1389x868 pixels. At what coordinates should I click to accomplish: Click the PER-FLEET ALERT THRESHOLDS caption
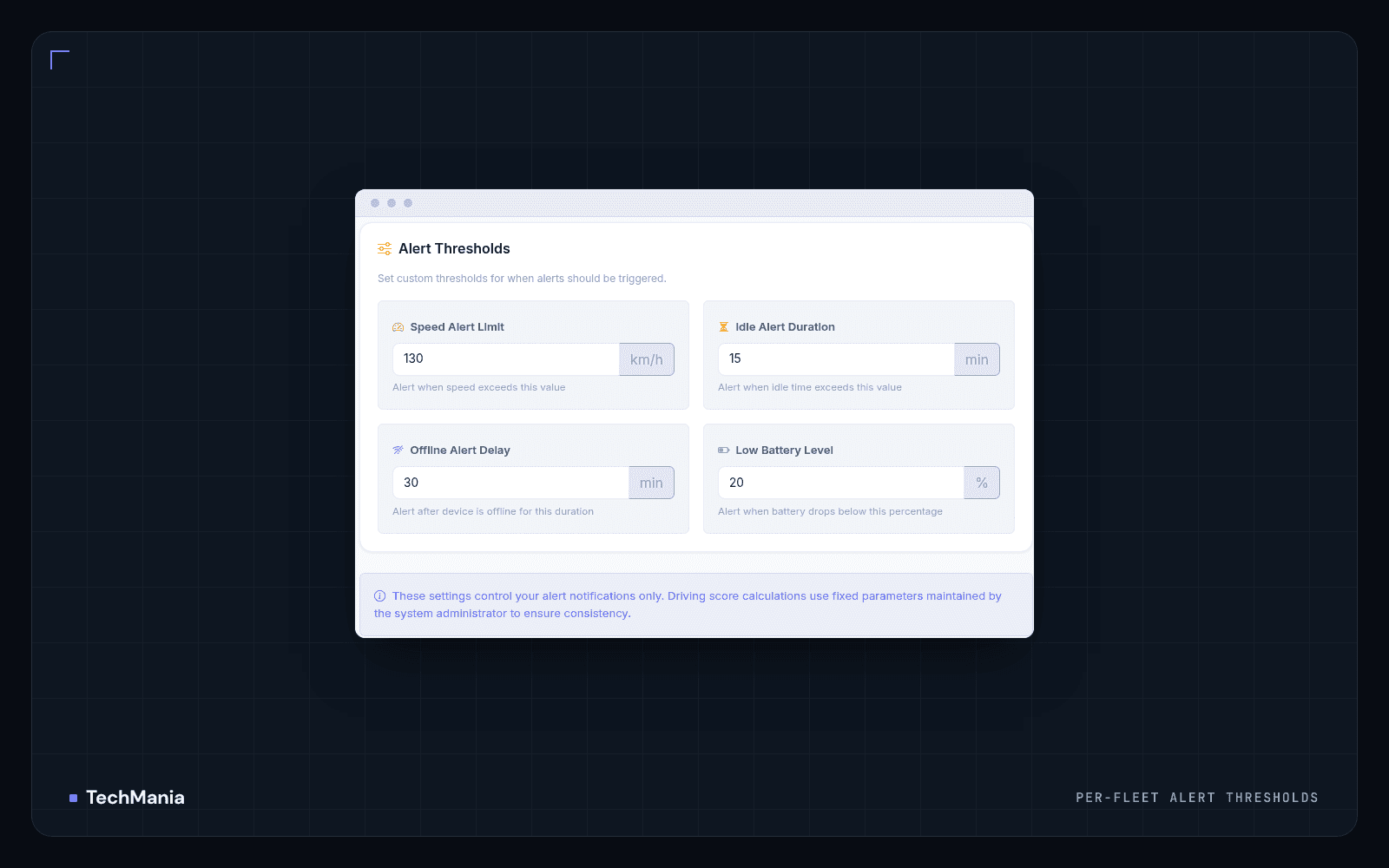[x=1196, y=798]
